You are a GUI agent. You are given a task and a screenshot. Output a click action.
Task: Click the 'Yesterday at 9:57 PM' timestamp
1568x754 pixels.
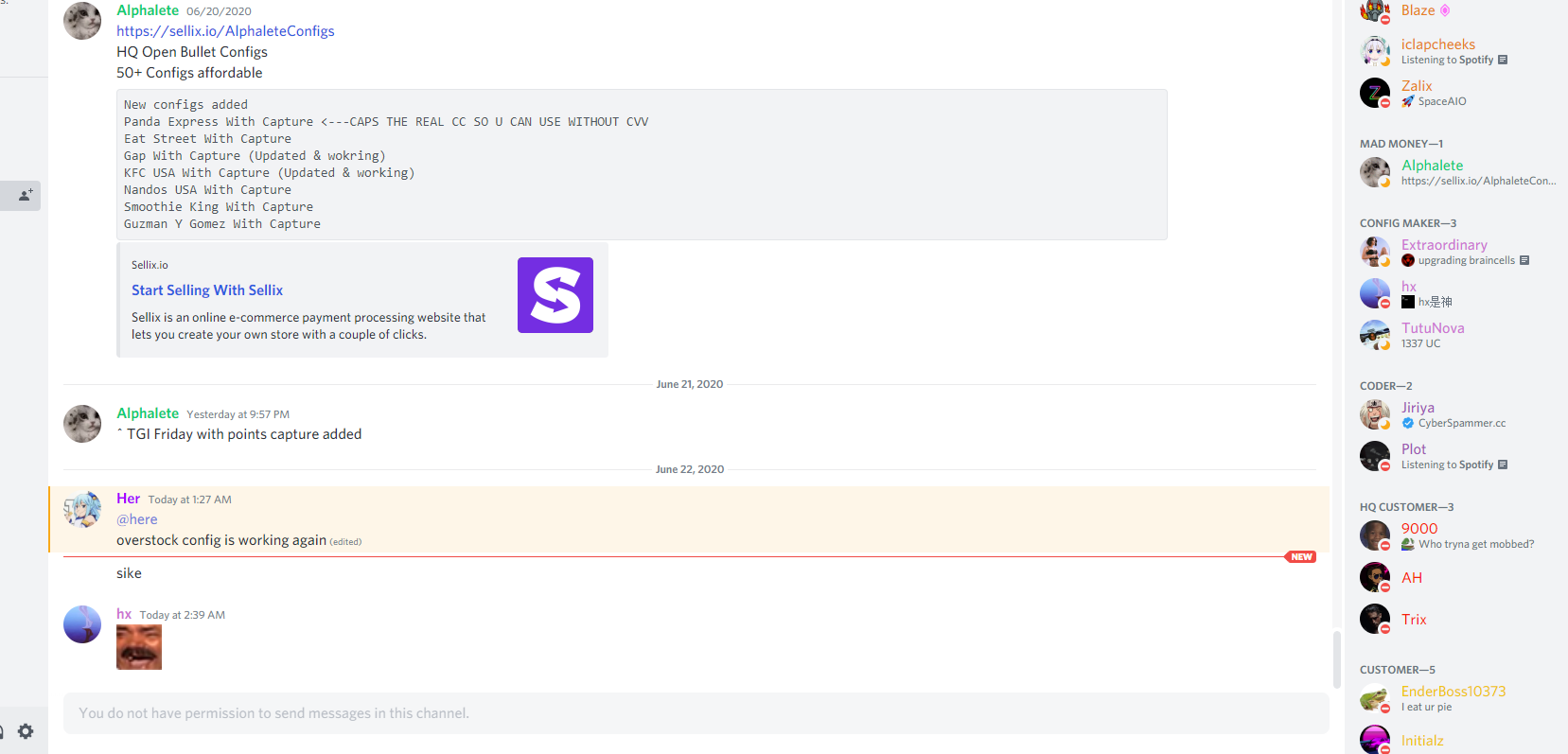tap(238, 414)
